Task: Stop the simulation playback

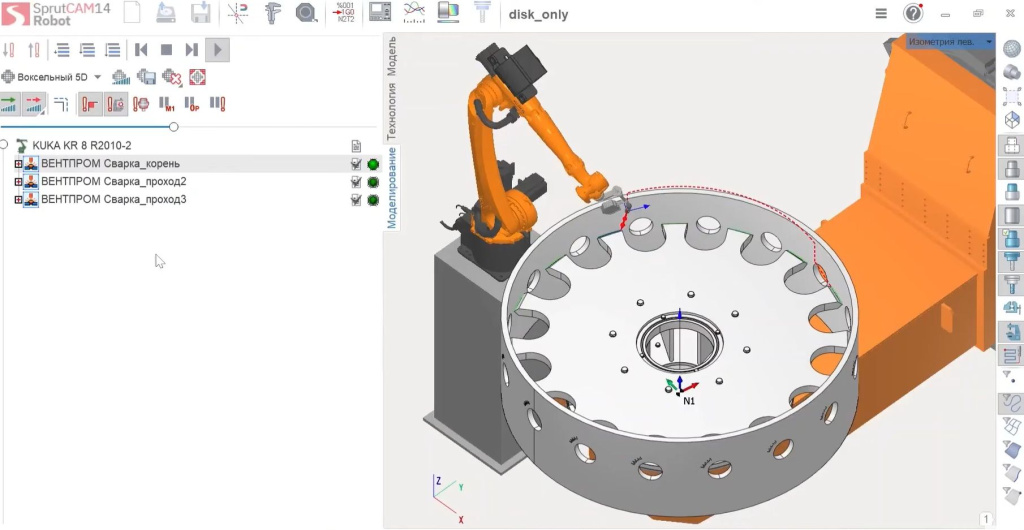Action: coord(167,50)
